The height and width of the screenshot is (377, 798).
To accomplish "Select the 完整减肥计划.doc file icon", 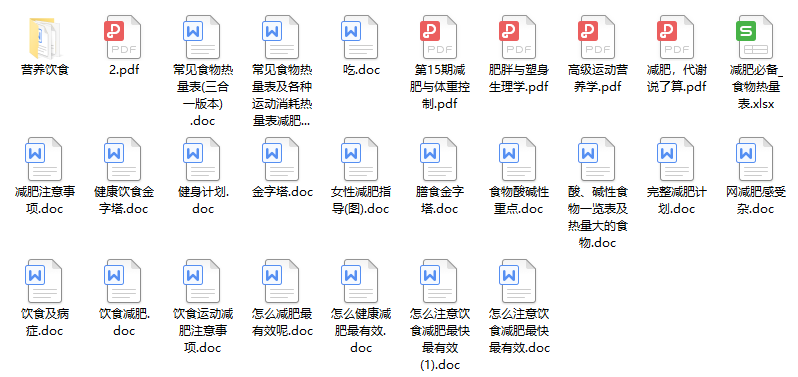I will [x=676, y=159].
